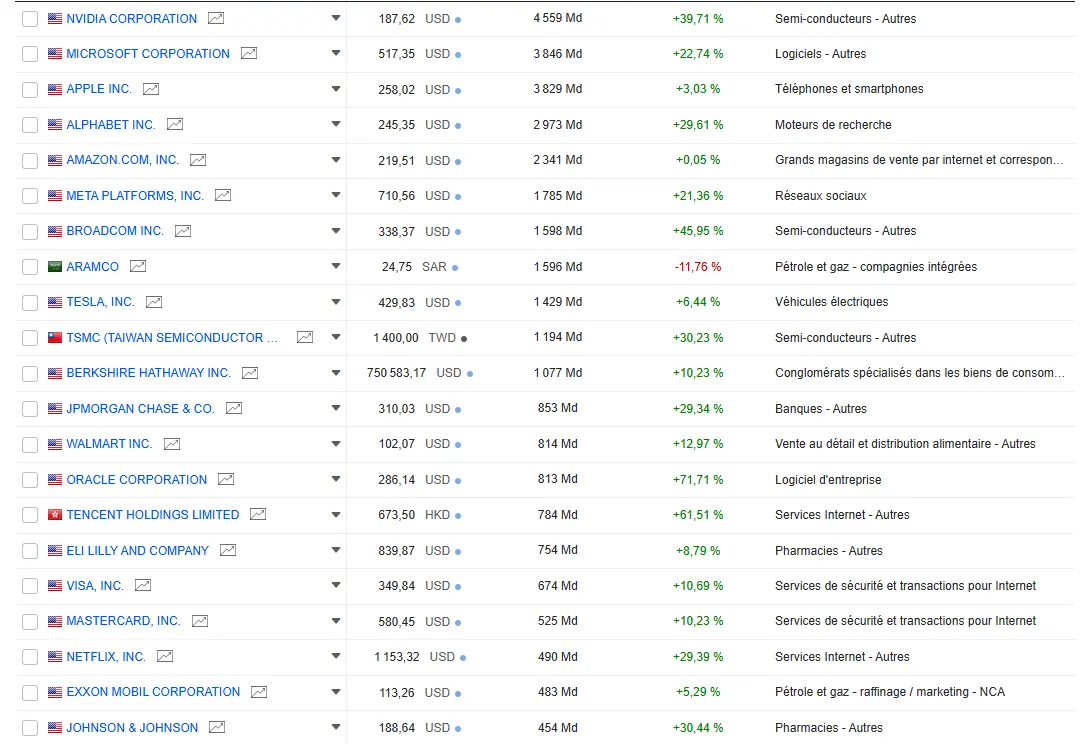Screen dimensions: 1080x744
Task: Show chart icon for BERKSHIRE HATHAWAY INC.
Action: tap(250, 373)
